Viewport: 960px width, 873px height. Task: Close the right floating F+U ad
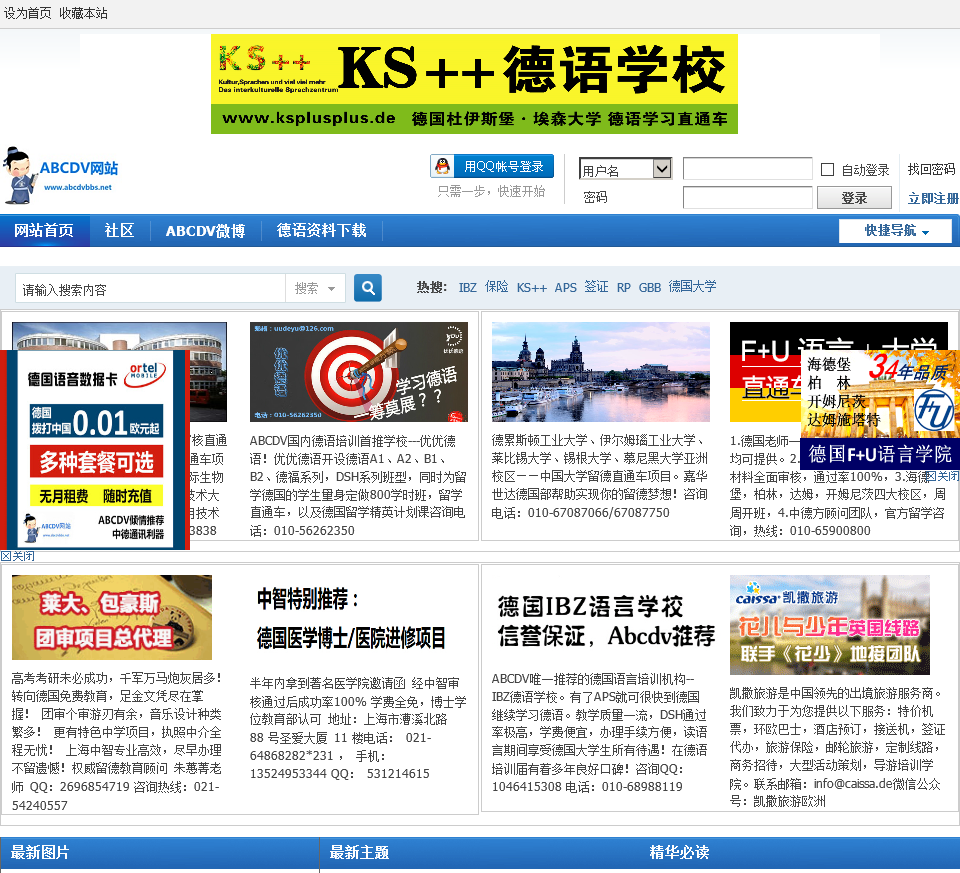(x=942, y=476)
